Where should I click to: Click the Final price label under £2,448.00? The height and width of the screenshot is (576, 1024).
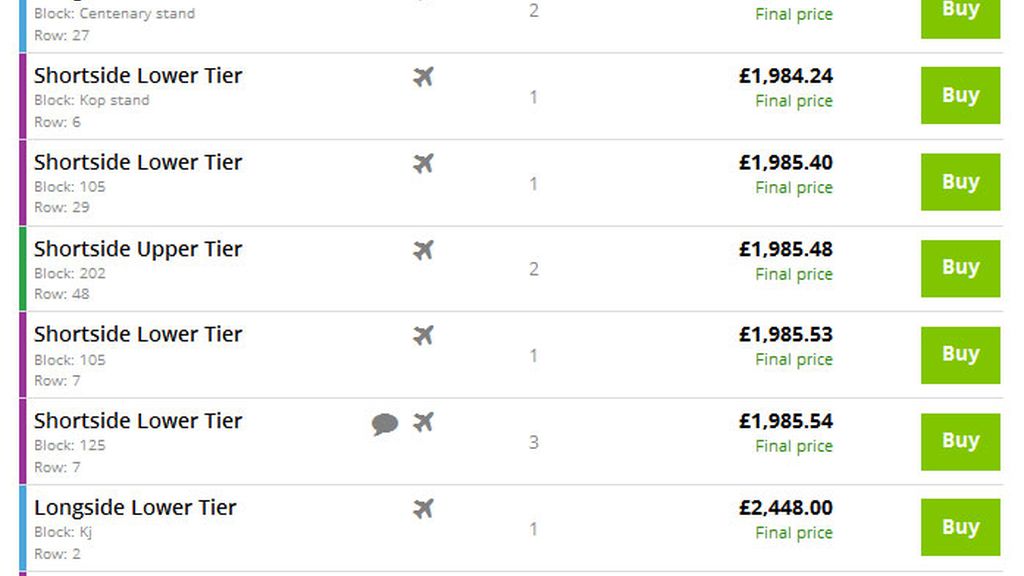(794, 533)
